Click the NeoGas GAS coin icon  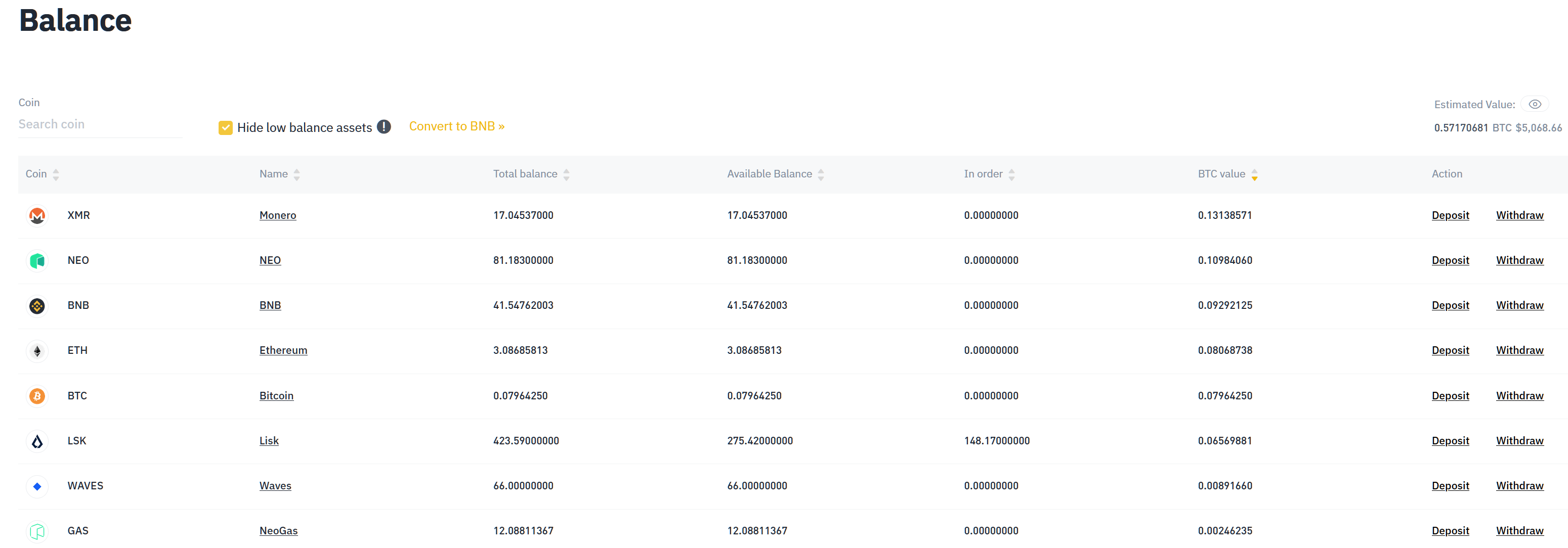click(37, 531)
